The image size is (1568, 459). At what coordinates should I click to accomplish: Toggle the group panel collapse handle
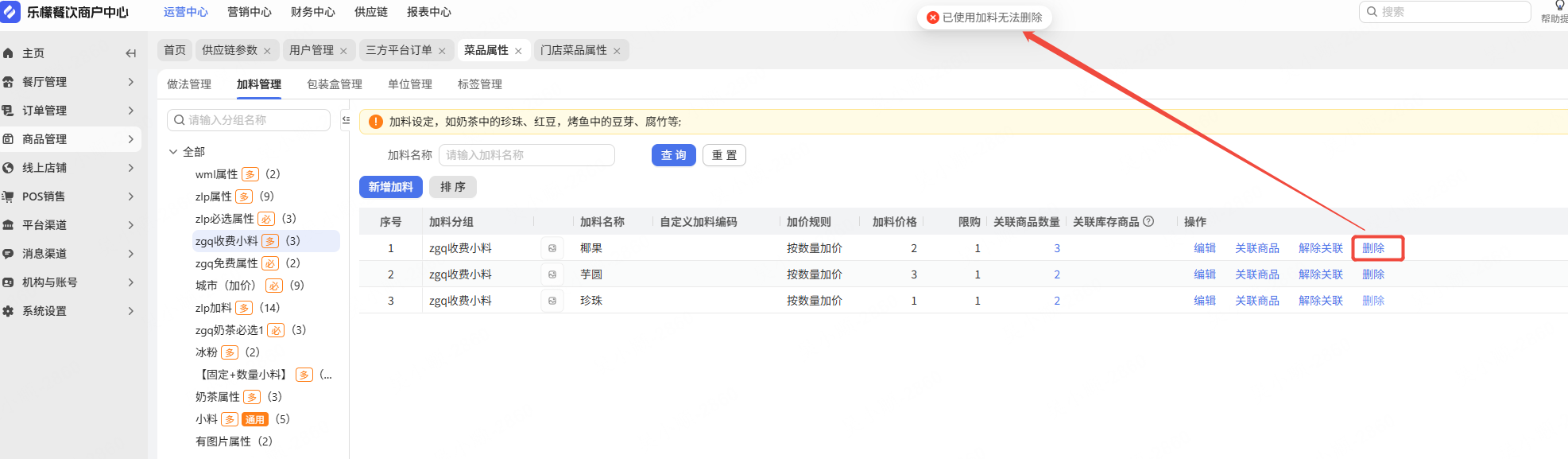(346, 120)
